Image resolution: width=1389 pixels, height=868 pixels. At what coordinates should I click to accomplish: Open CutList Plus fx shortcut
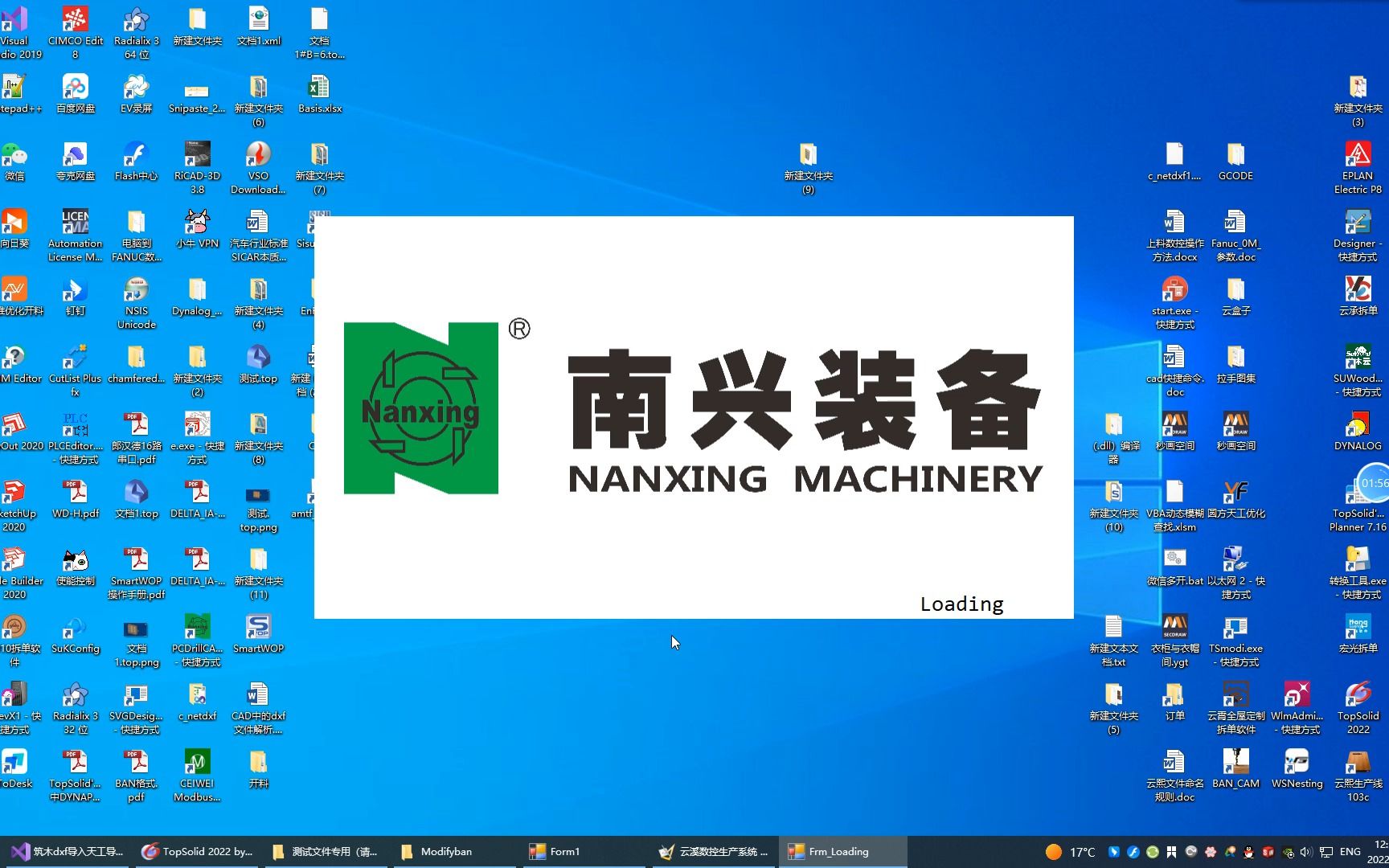[76, 370]
